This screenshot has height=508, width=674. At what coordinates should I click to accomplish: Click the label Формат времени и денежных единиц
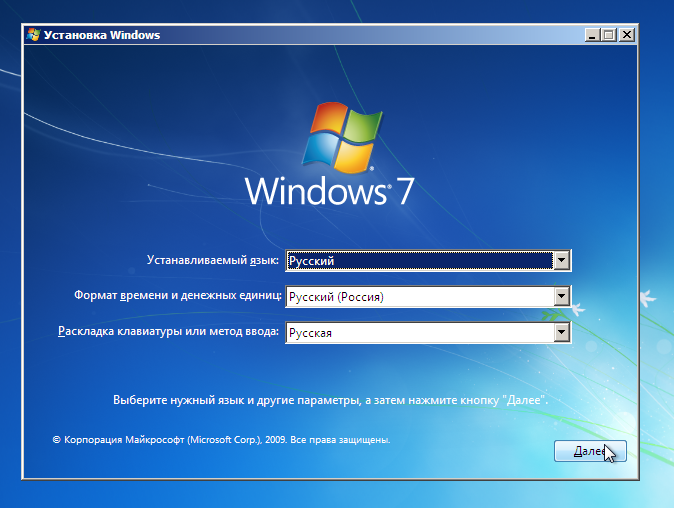coord(178,295)
